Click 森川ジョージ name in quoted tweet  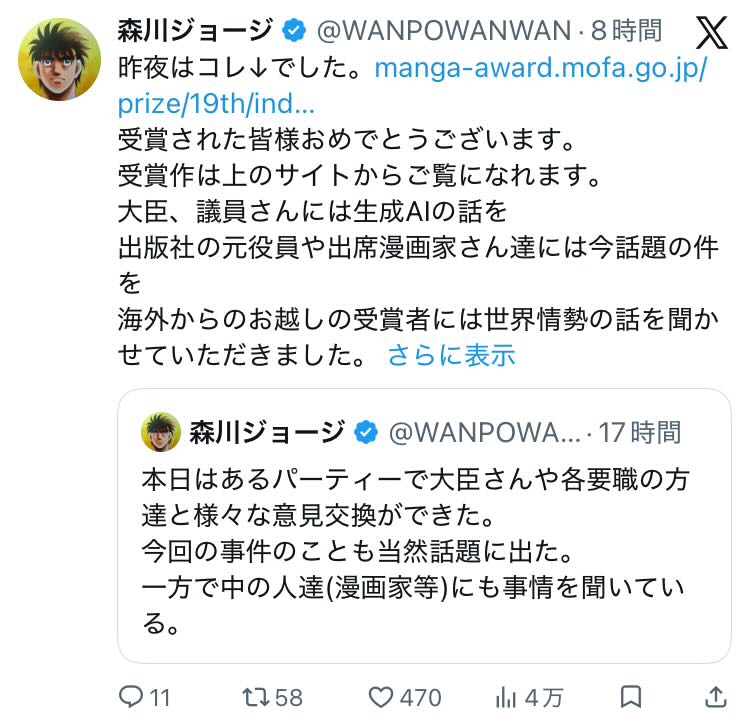click(x=267, y=432)
